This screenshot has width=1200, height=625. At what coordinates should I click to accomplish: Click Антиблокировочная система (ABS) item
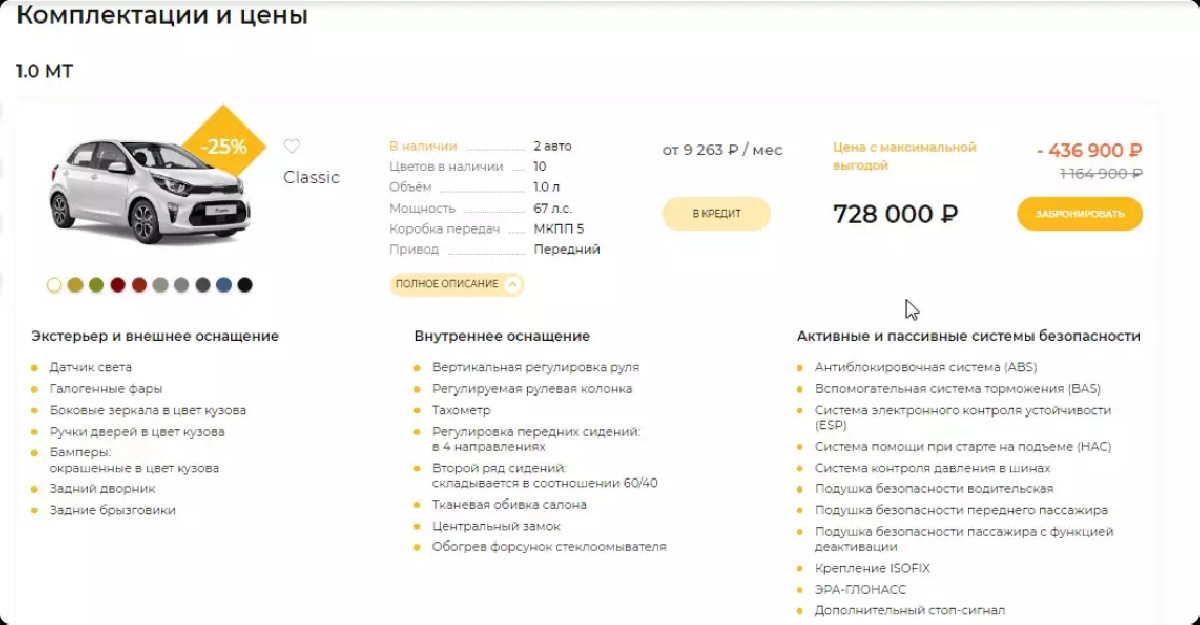click(926, 367)
